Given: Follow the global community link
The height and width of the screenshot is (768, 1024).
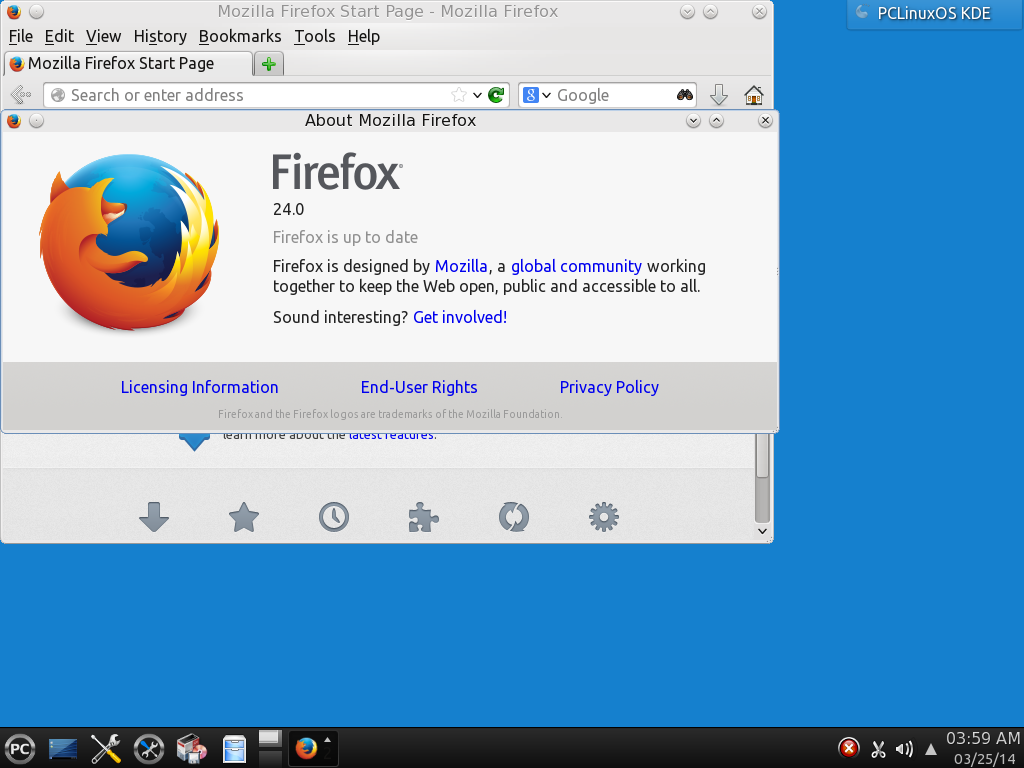Looking at the screenshot, I should tap(576, 266).
